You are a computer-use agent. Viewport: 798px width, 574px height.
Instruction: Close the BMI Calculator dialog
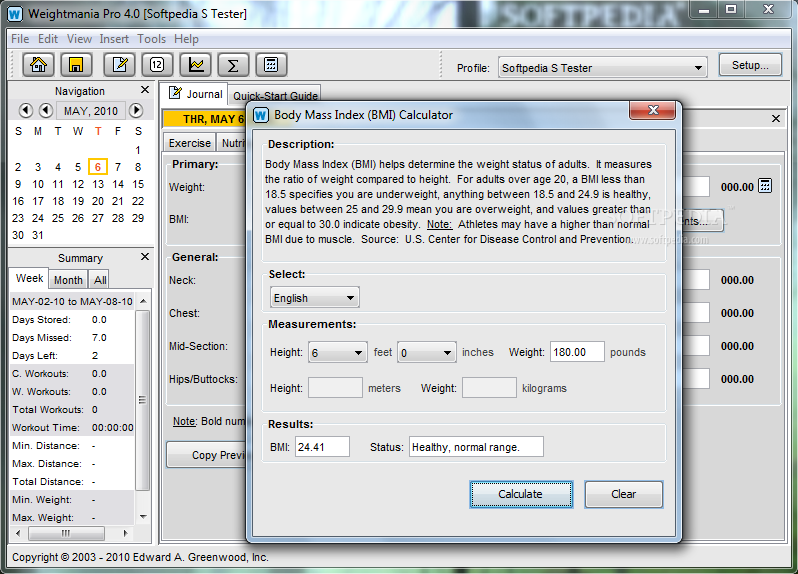[652, 110]
